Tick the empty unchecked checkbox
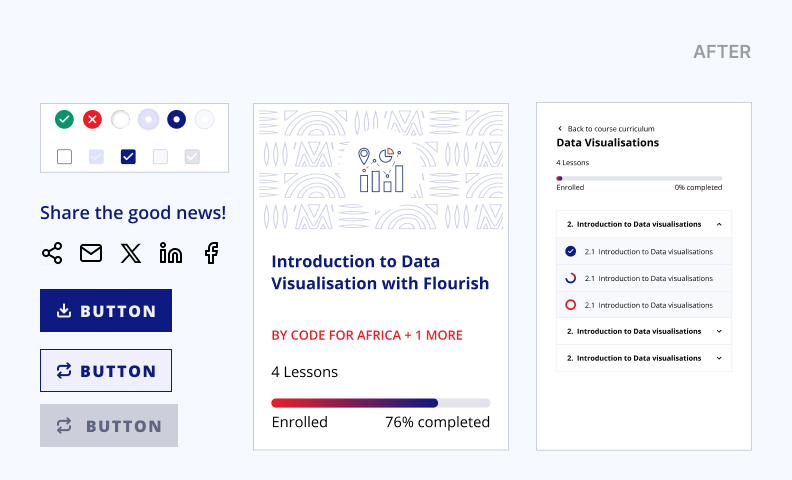The image size is (792, 480). (x=64, y=157)
